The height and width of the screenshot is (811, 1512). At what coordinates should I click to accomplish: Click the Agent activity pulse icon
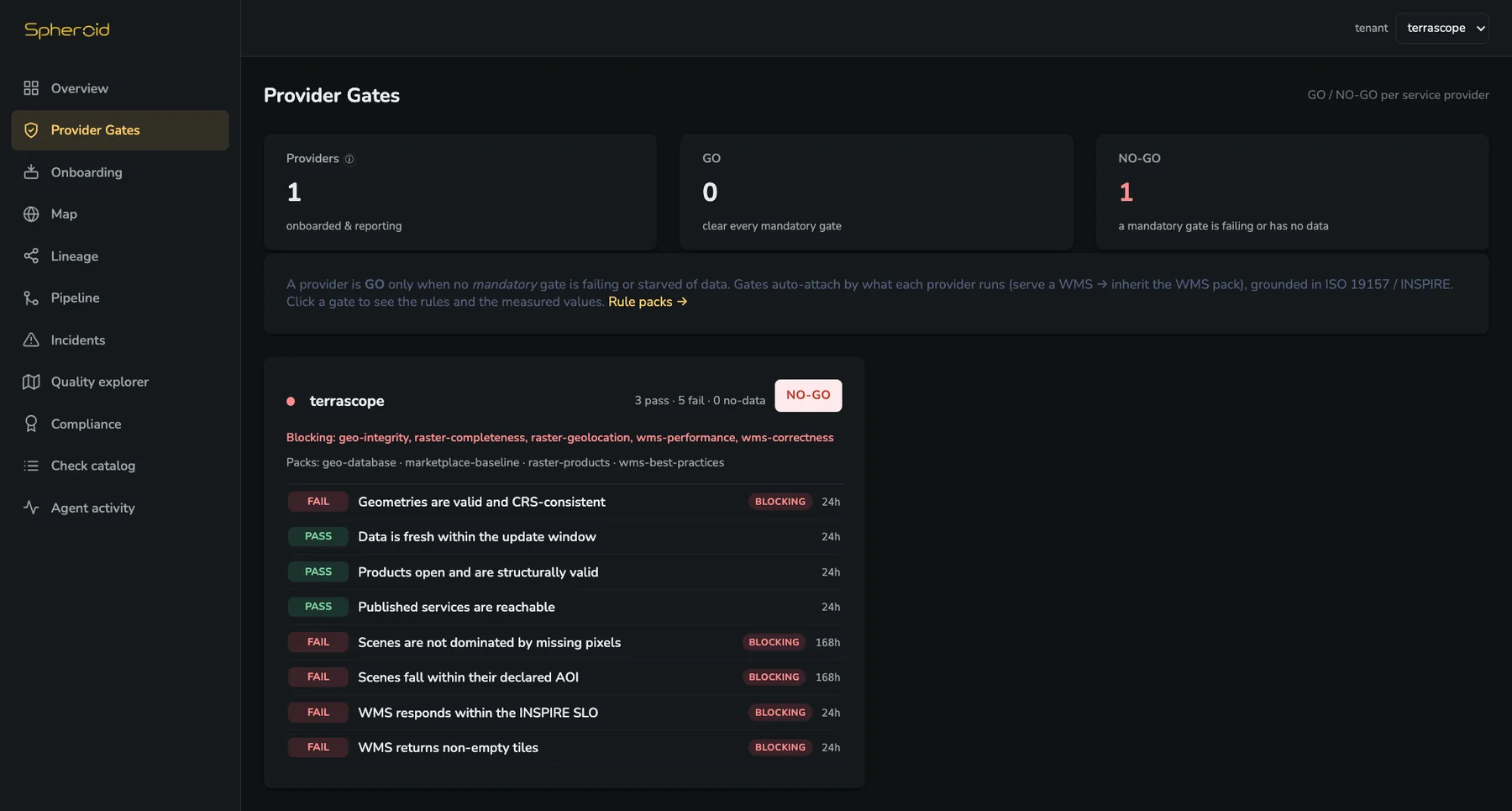tap(31, 508)
